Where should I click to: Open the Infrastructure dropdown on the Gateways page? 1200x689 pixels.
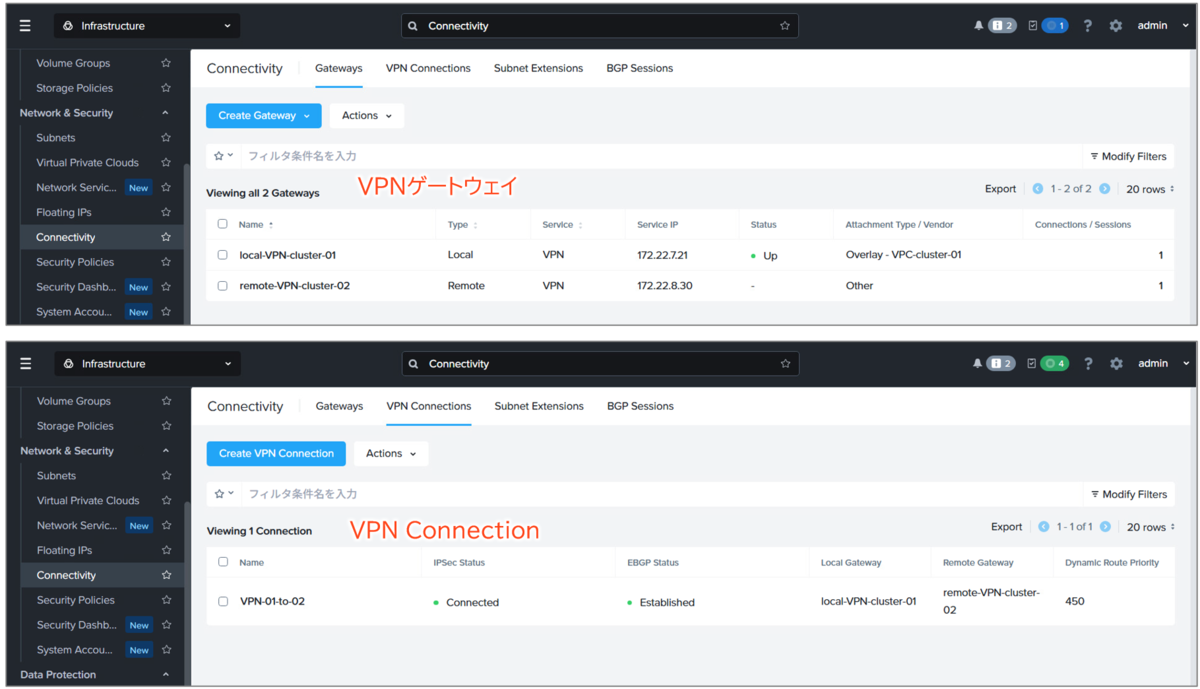click(146, 26)
